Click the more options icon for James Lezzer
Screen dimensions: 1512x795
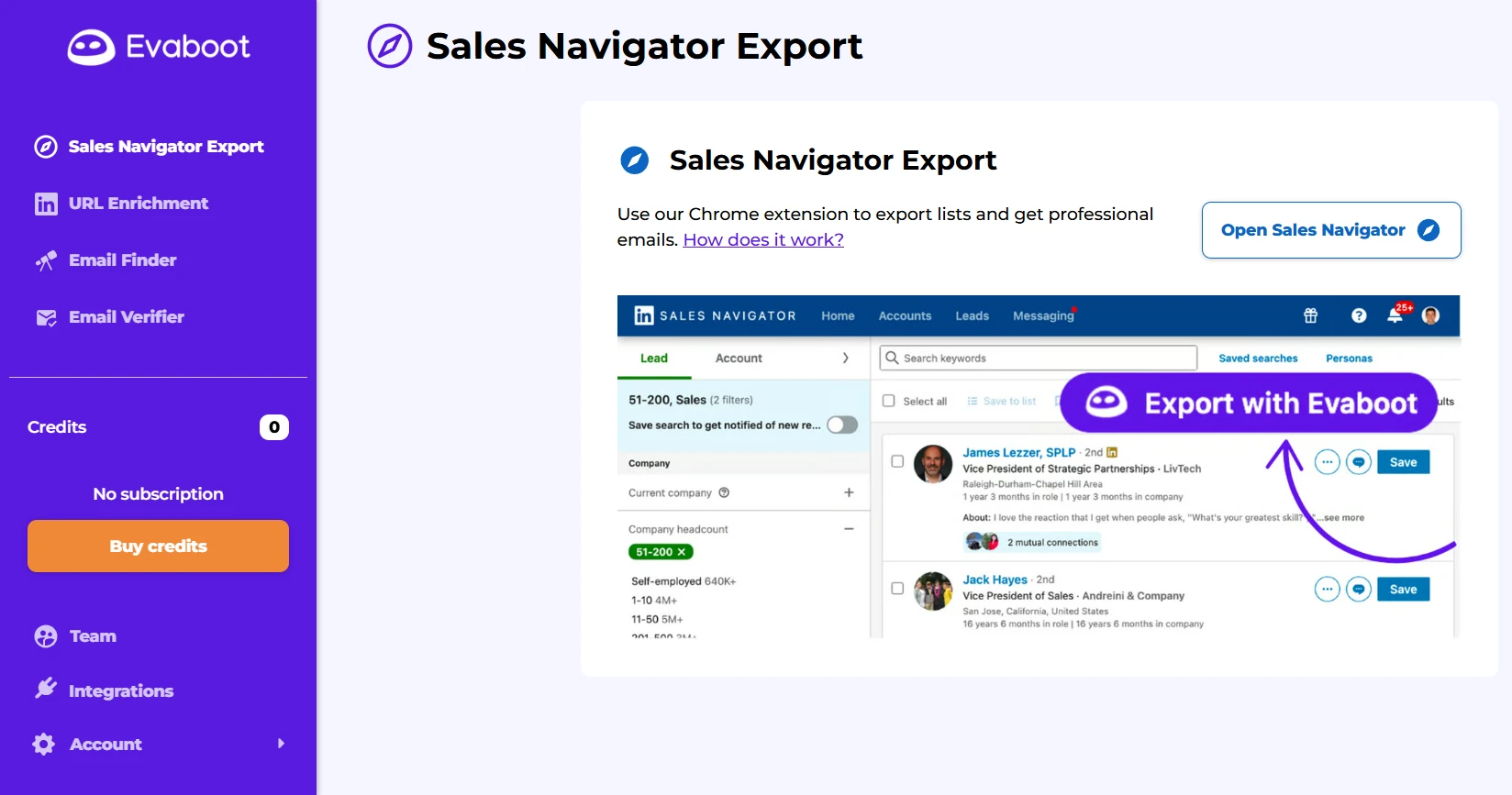click(1327, 462)
